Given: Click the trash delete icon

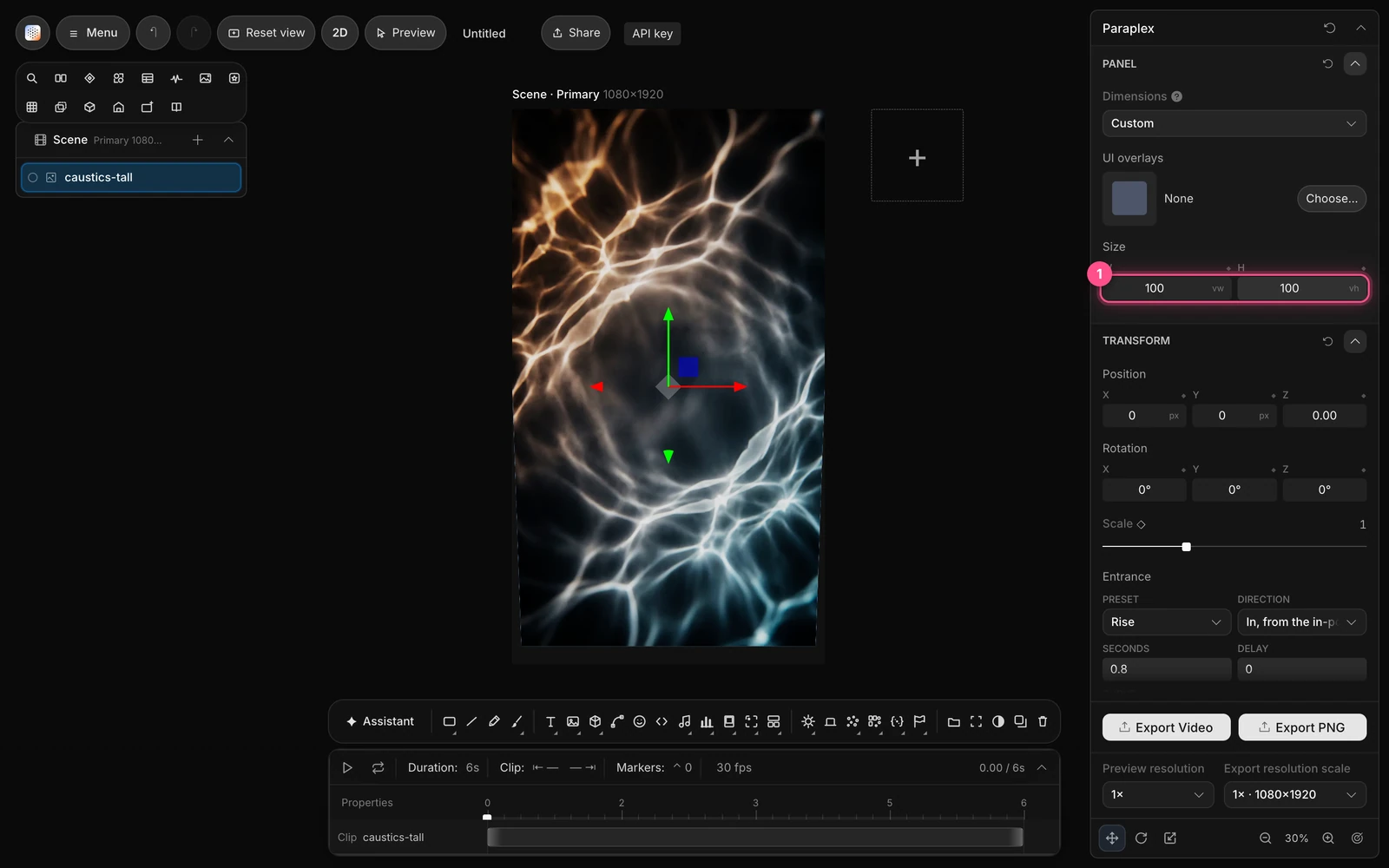Looking at the screenshot, I should pyautogui.click(x=1043, y=721).
